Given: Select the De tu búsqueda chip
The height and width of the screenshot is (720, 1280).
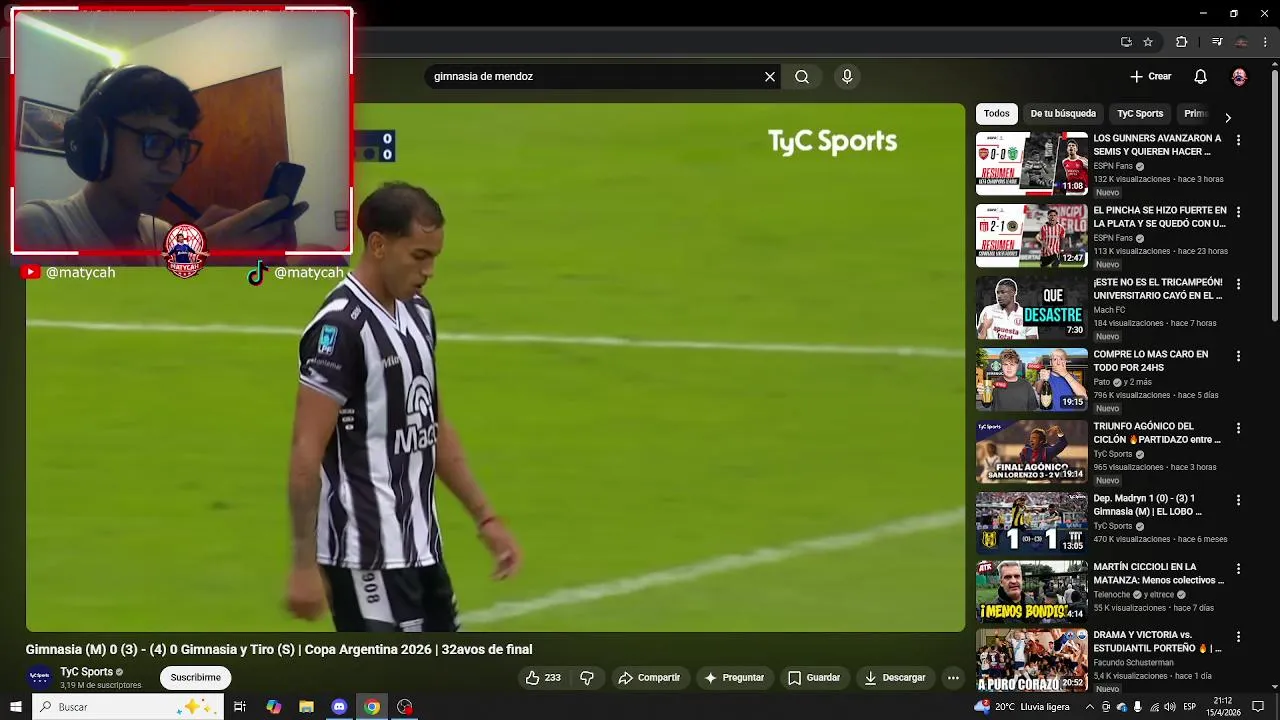Looking at the screenshot, I should coord(1063,114).
